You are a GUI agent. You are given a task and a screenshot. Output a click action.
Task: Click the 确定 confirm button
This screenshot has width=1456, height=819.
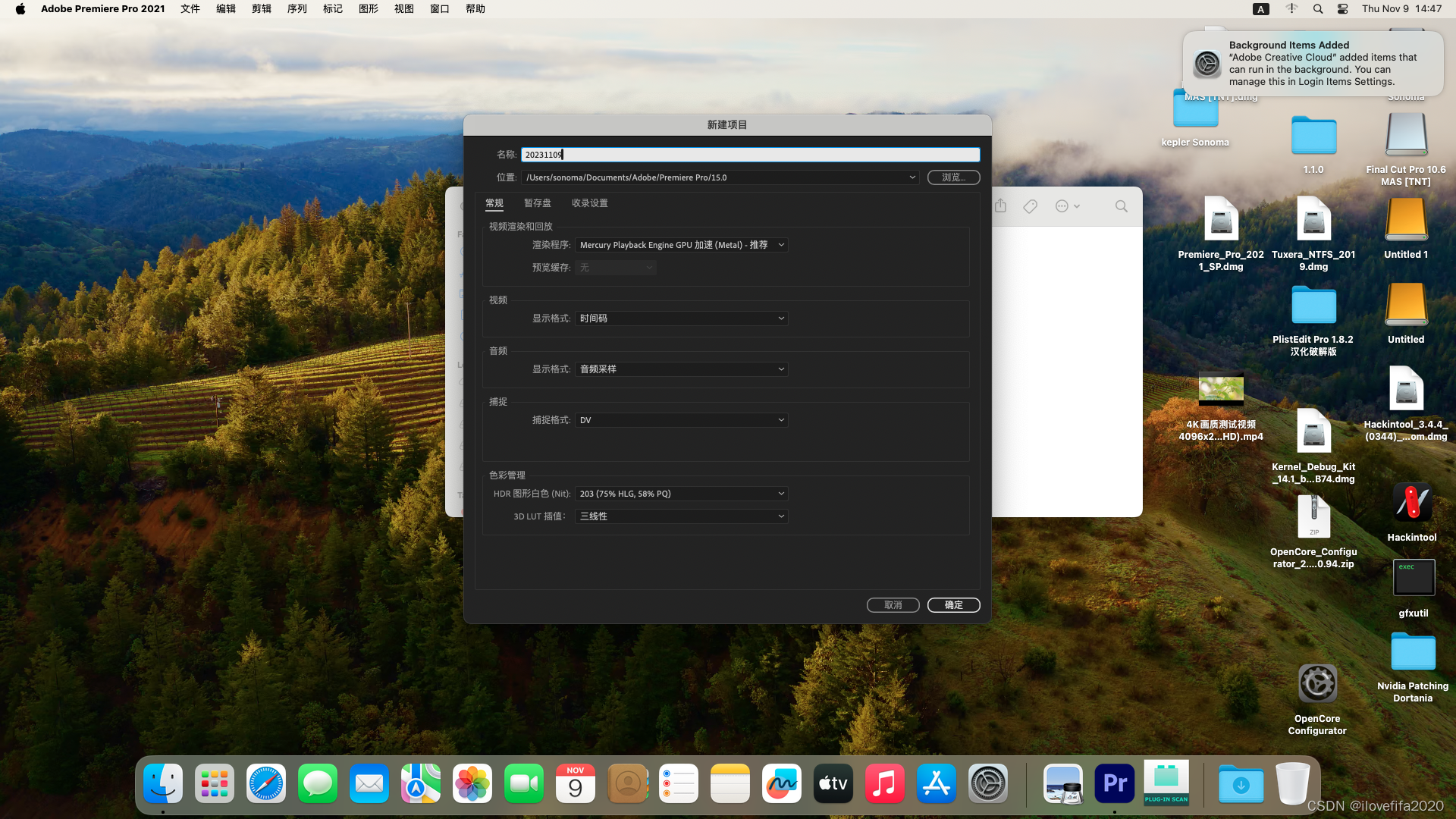pyautogui.click(x=953, y=605)
